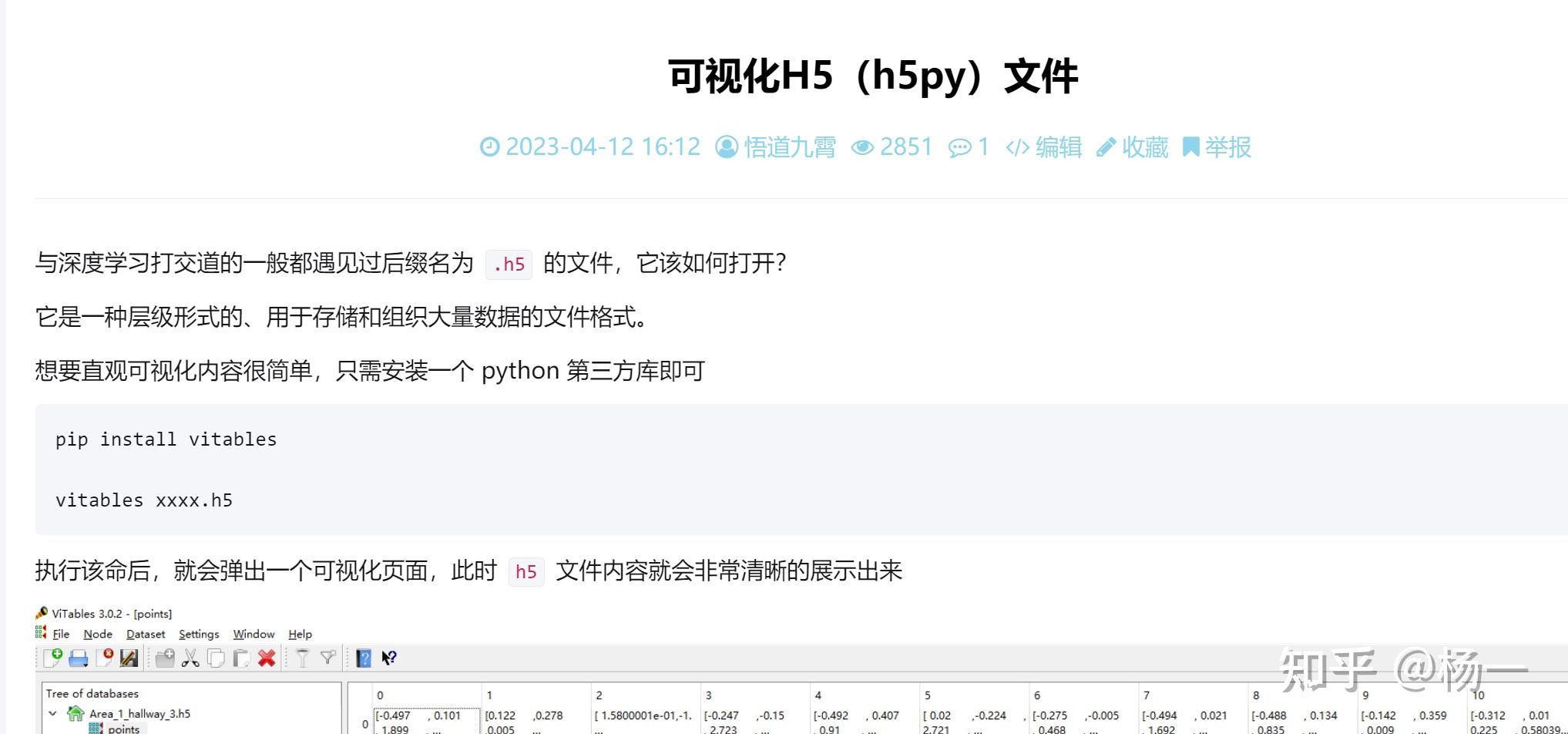Open the Node menu
Screen dimensions: 1568x734
(97, 634)
